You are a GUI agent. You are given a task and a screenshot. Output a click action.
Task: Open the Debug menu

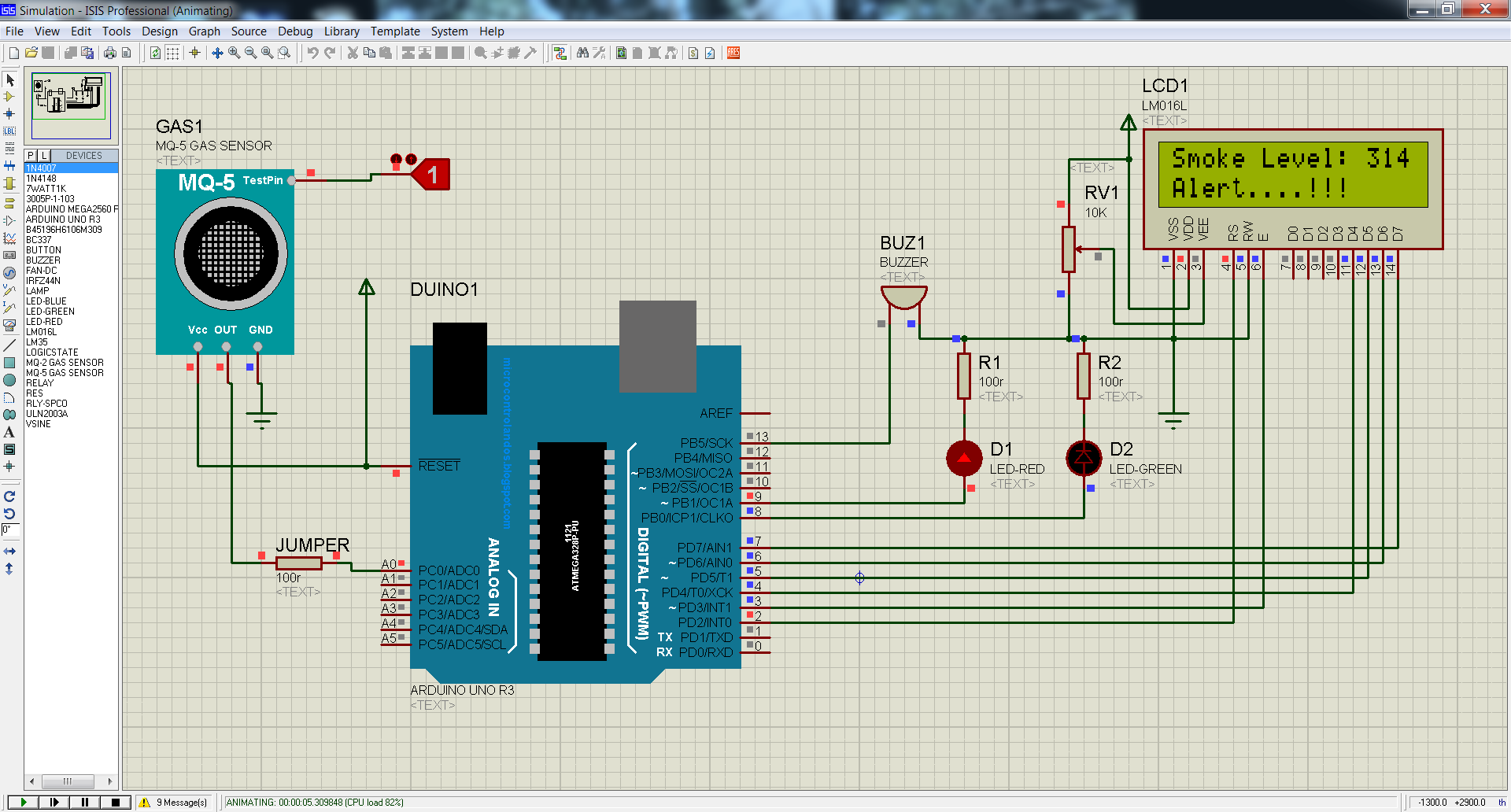tap(295, 31)
